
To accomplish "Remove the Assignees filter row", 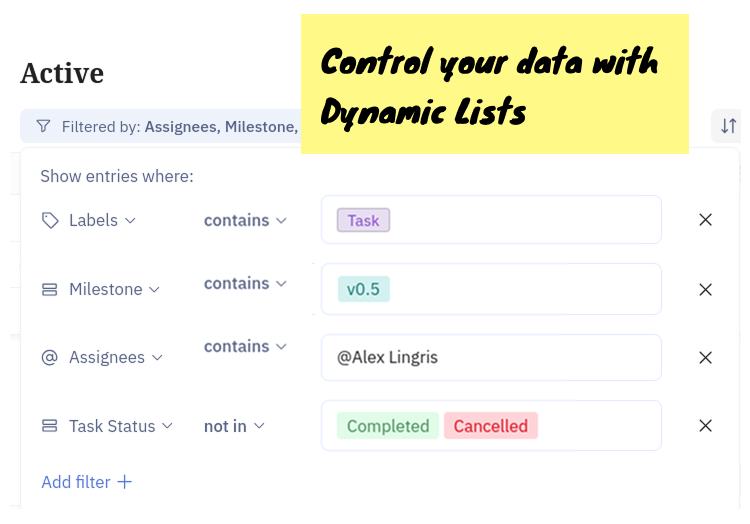I will (x=706, y=358).
